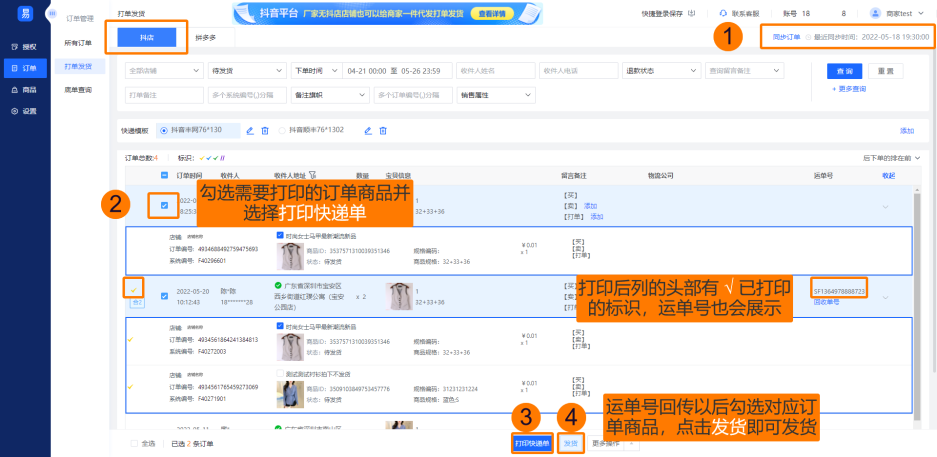Open the 下单时间 dropdown

tap(316, 70)
